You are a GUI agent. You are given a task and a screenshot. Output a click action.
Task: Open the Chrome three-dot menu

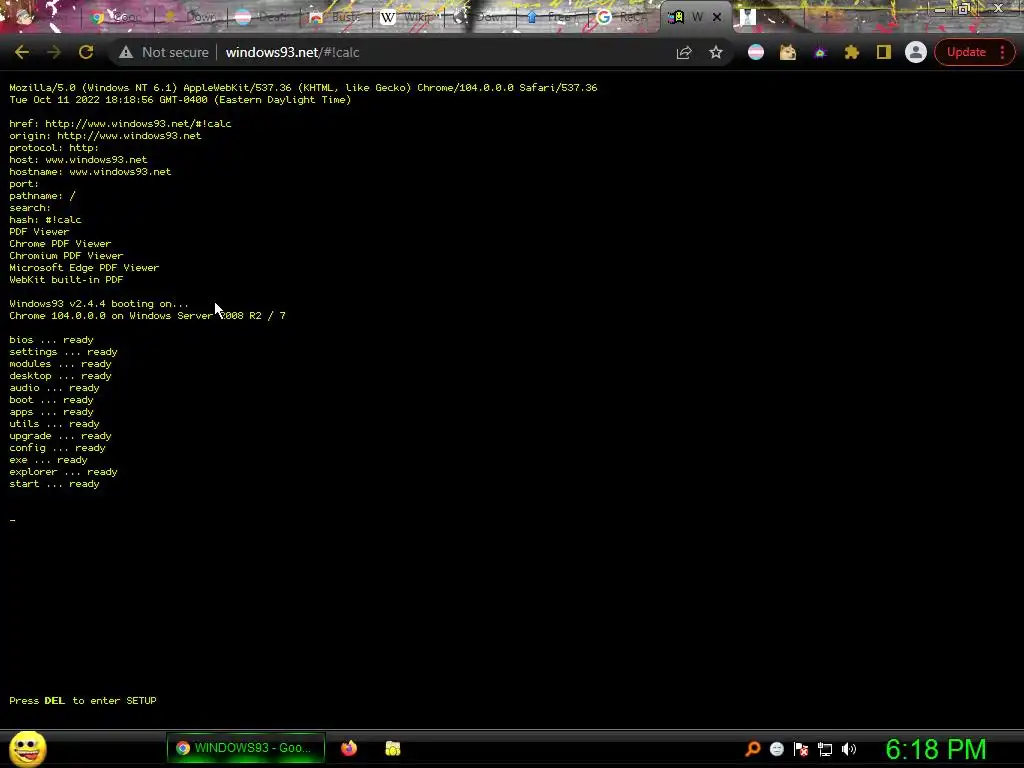point(1003,52)
